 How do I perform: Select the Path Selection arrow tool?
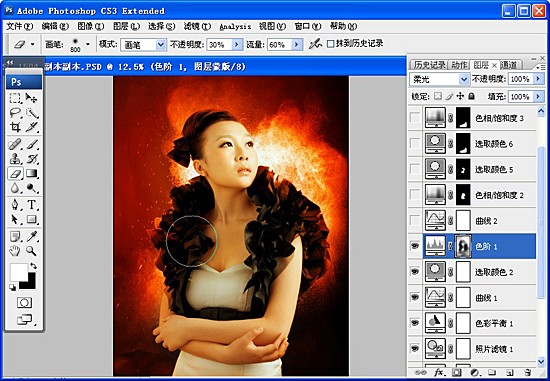15,219
